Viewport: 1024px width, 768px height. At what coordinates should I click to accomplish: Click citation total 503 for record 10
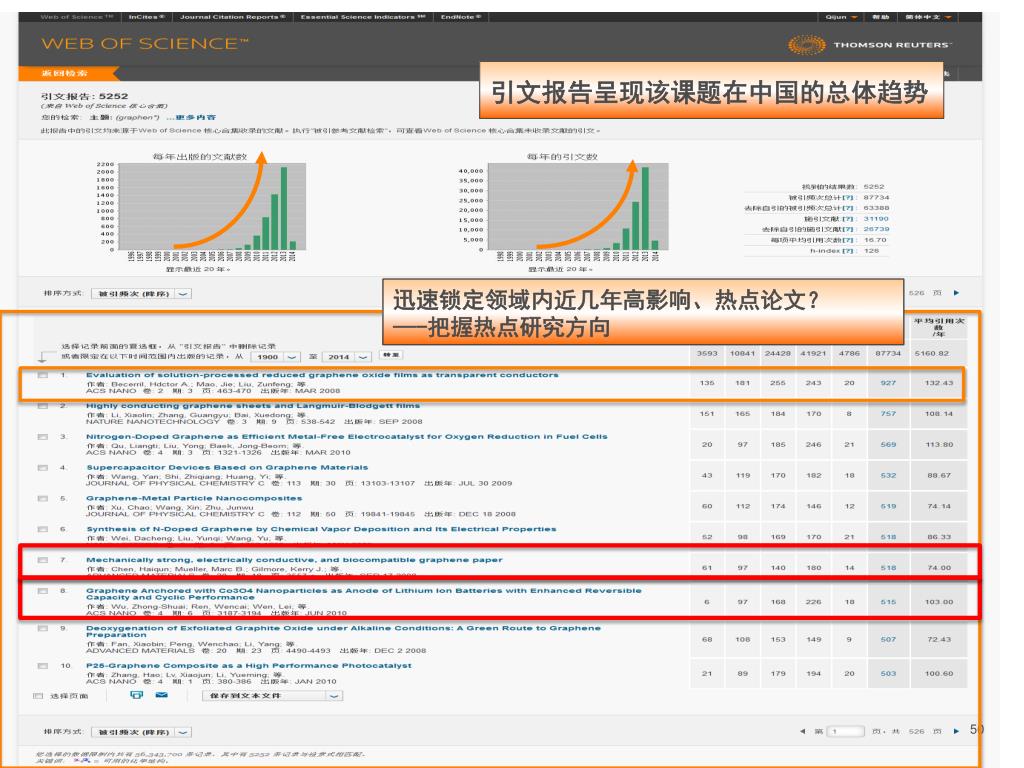pos(888,673)
